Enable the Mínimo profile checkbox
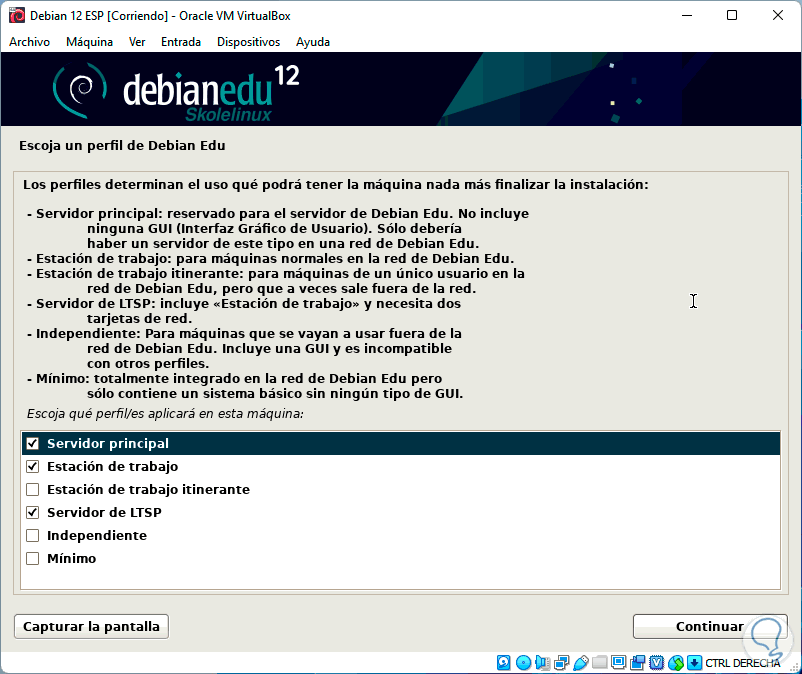The width and height of the screenshot is (802, 674). 33,558
